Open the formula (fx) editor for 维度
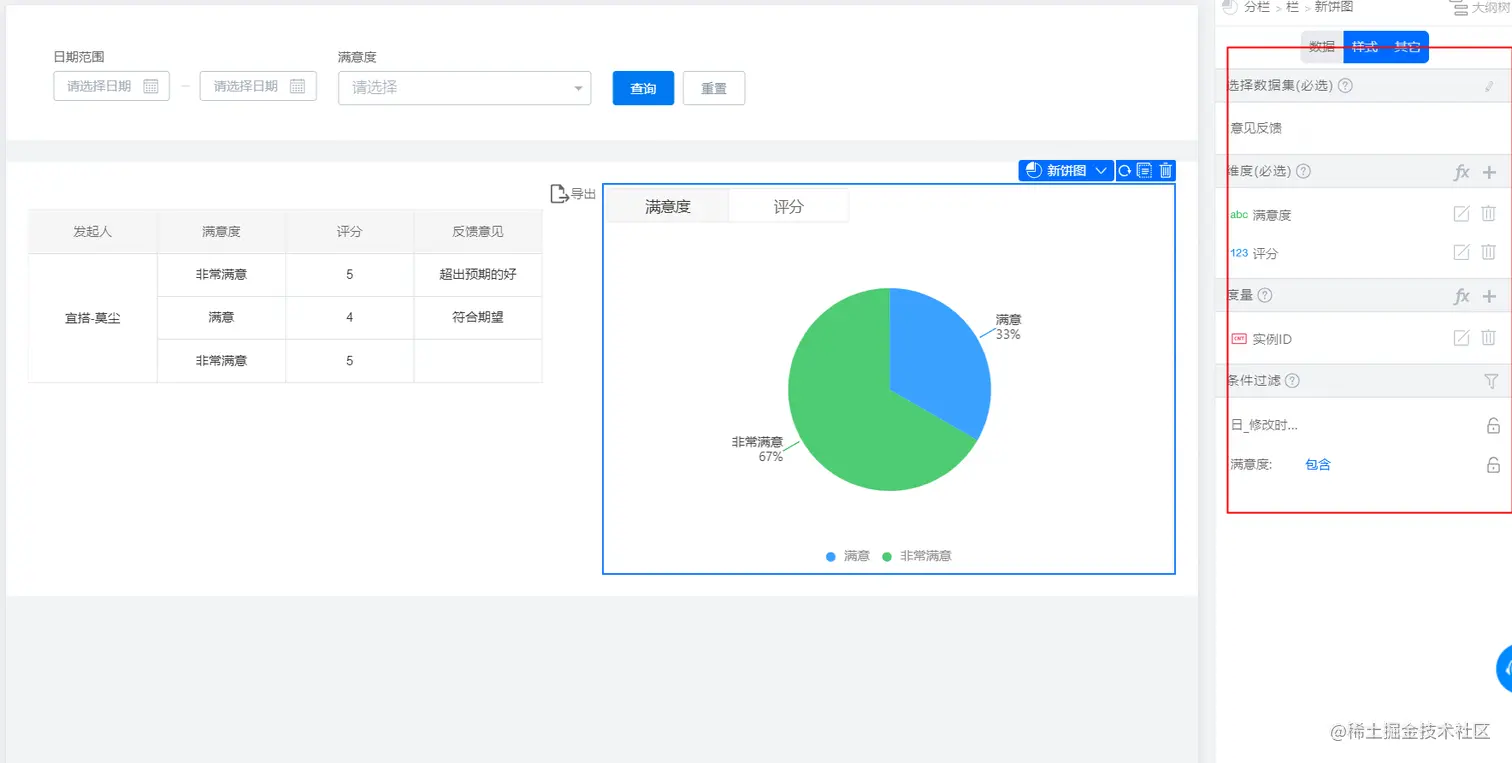1512x763 pixels. (1461, 172)
